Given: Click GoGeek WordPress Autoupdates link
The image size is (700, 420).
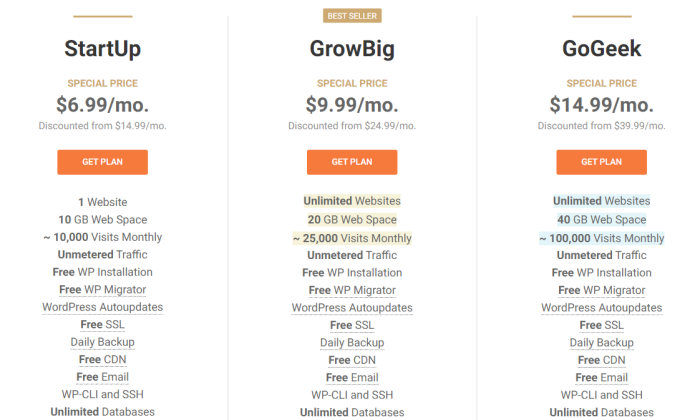Looking at the screenshot, I should click(602, 308).
